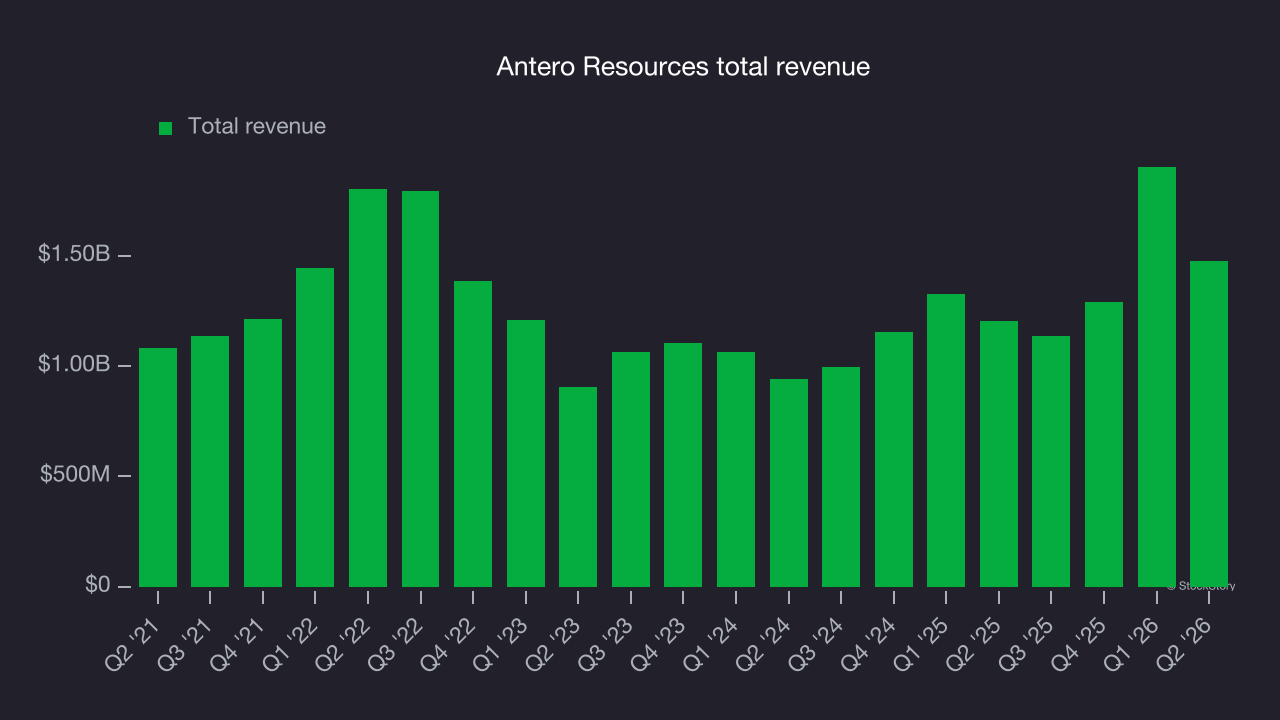Select the $1.50B y-axis label
1280x720 pixels.
[x=74, y=255]
